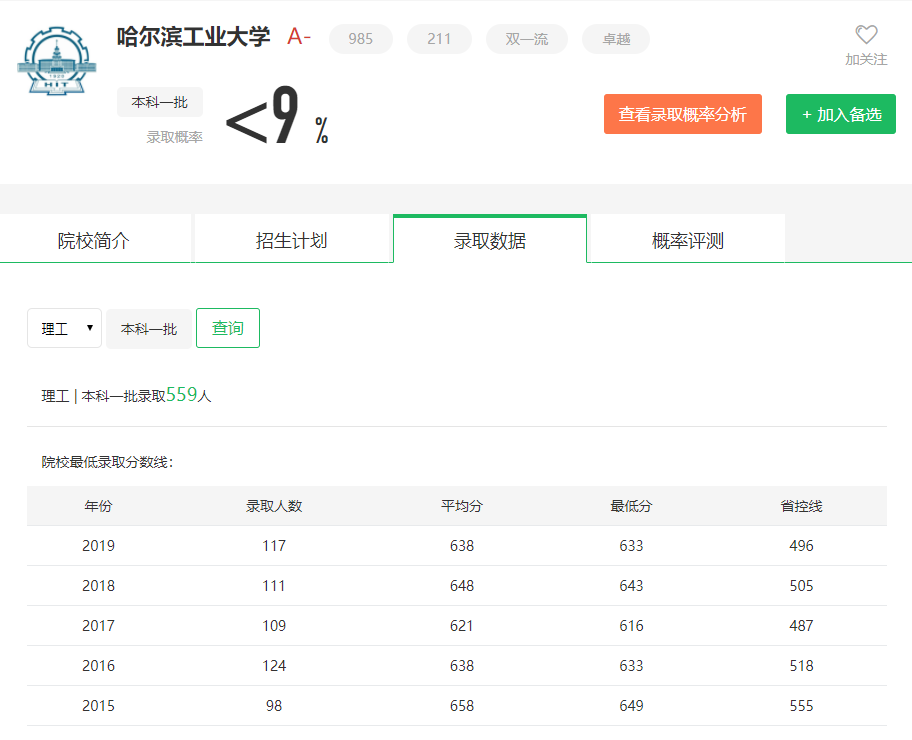Click the 加关注 label

866,59
